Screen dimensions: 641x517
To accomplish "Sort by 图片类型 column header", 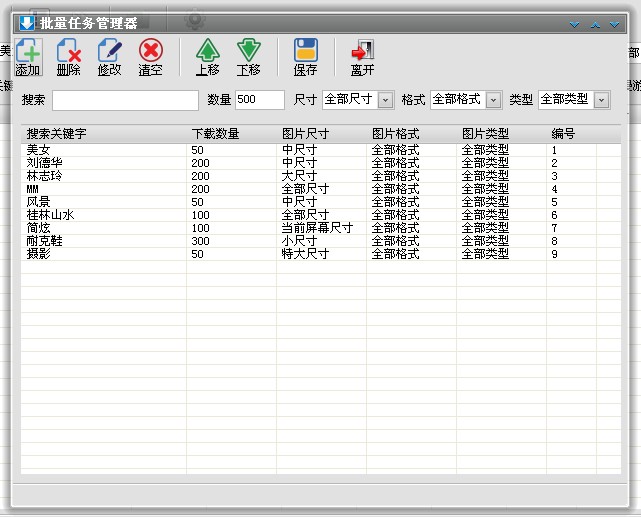I will (x=502, y=134).
